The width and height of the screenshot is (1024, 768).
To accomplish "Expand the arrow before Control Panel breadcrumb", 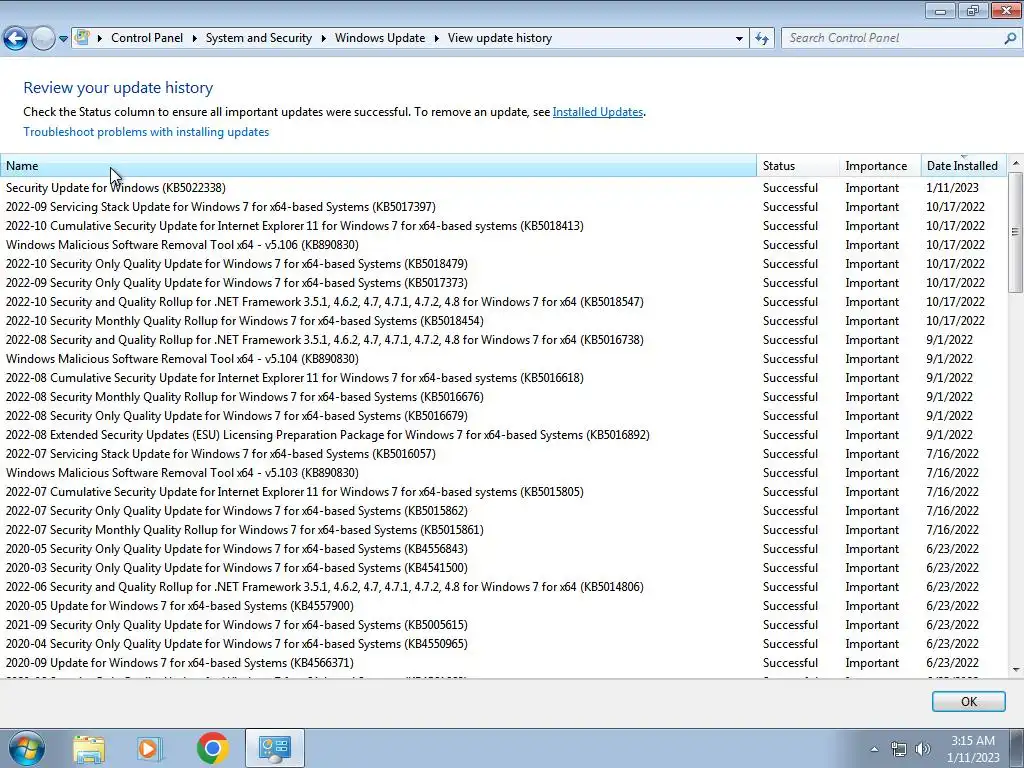I will pyautogui.click(x=100, y=38).
